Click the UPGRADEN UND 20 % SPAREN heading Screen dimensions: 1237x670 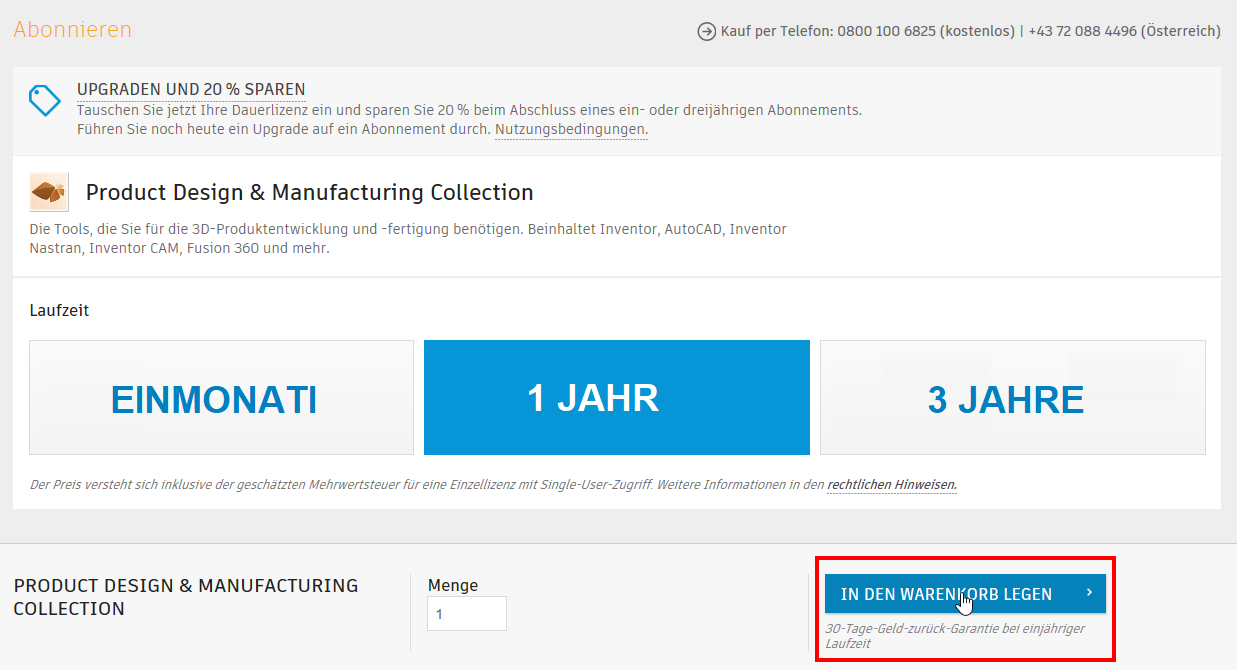click(x=191, y=90)
